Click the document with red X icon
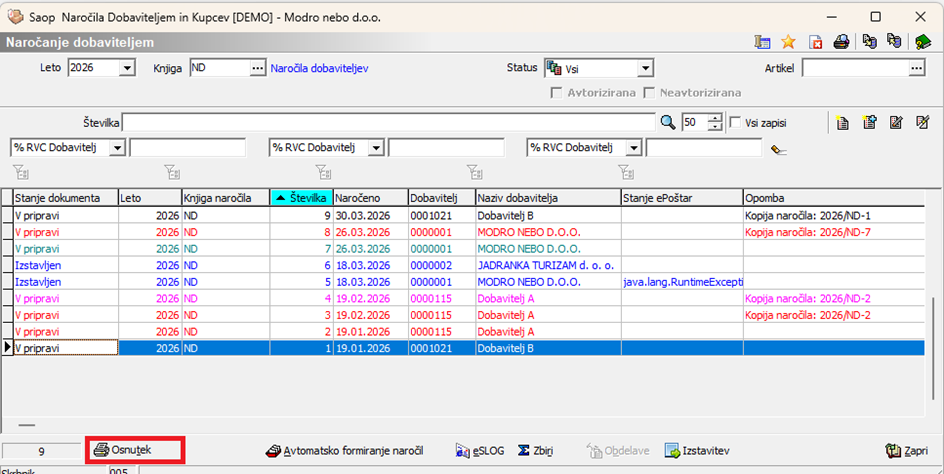944x474 pixels. point(816,42)
